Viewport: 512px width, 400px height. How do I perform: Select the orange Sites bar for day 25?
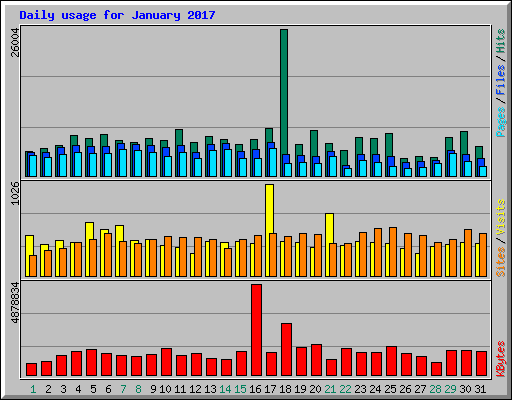pos(393,252)
